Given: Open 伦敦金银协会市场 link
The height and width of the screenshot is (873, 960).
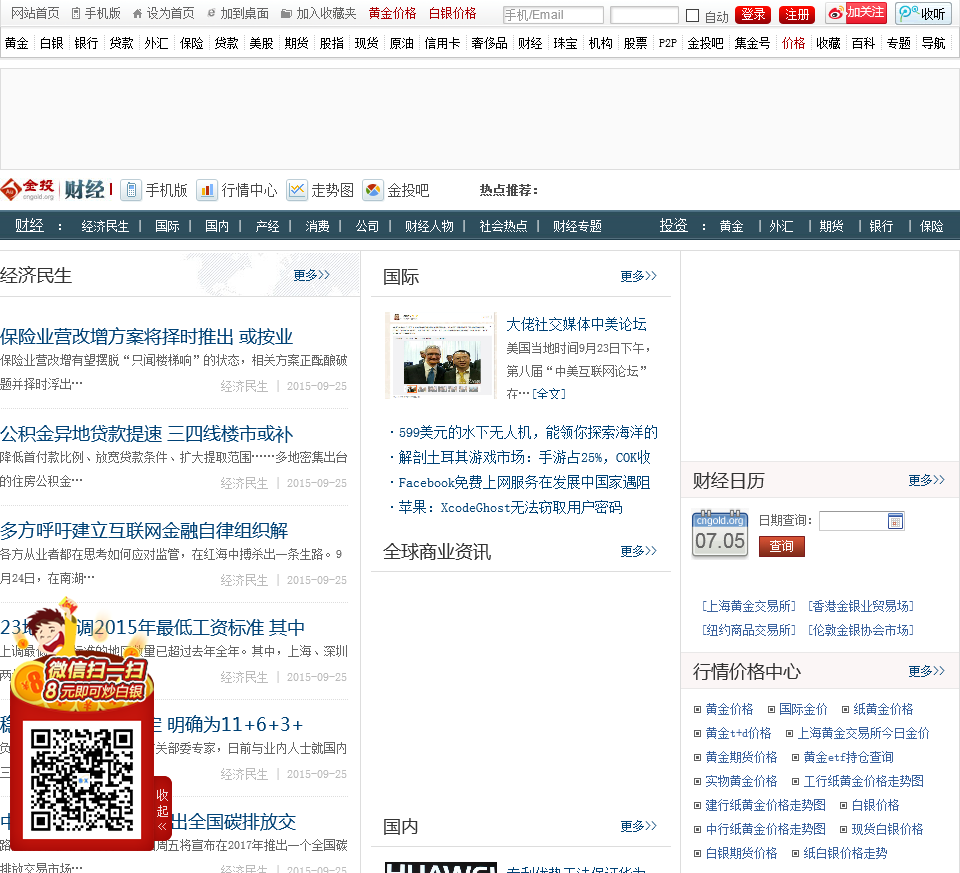Looking at the screenshot, I should click(x=861, y=630).
